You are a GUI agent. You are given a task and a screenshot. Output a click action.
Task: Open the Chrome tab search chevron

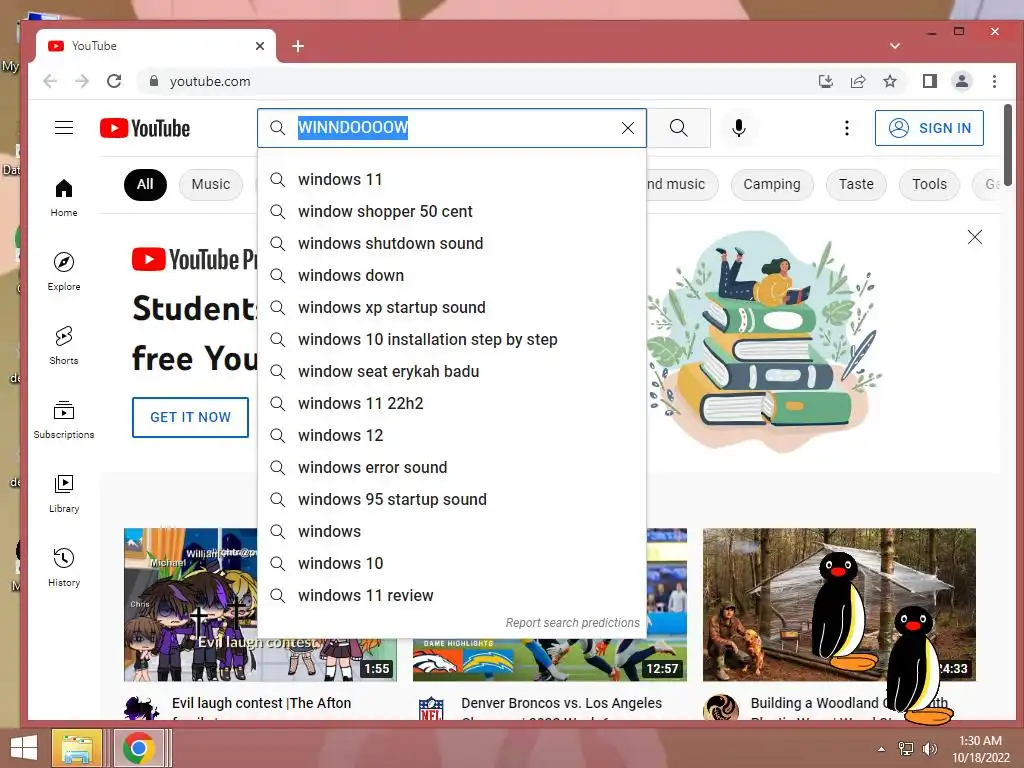[x=895, y=46]
